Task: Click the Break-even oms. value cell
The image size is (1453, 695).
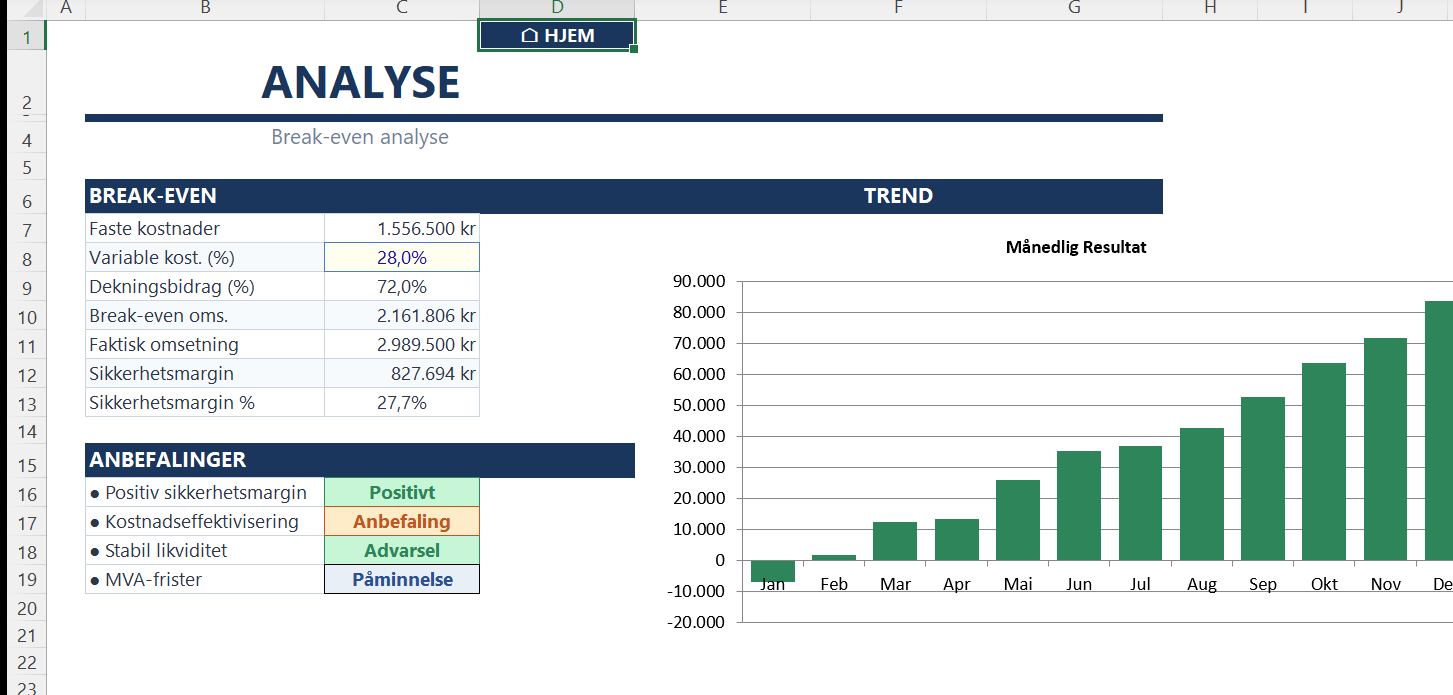Action: click(x=402, y=316)
